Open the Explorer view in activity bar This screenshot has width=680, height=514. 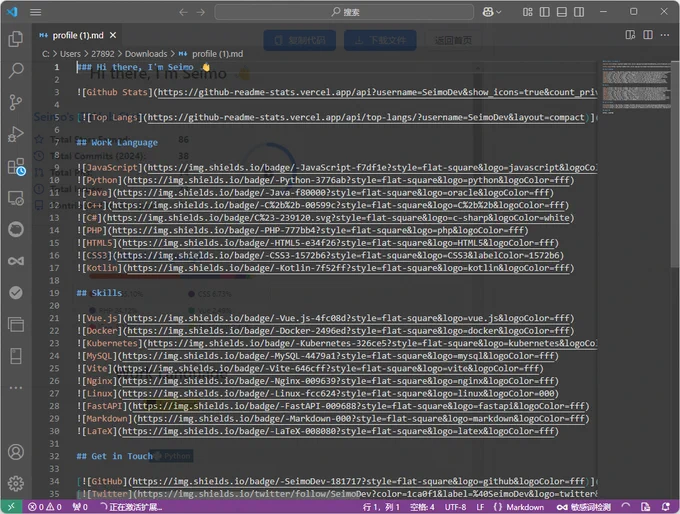pyautogui.click(x=16, y=39)
